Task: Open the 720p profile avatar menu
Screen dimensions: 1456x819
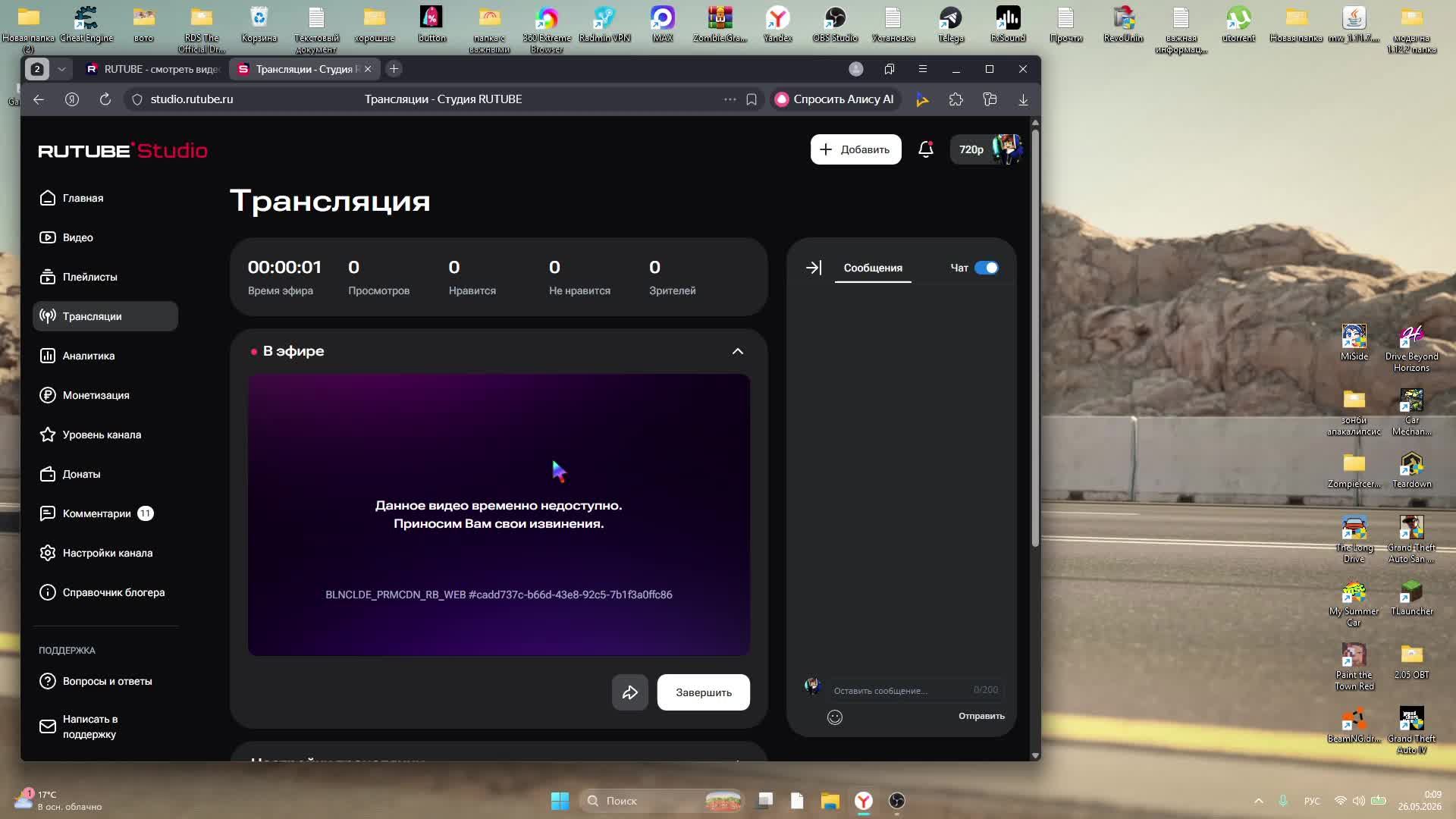Action: coord(987,149)
